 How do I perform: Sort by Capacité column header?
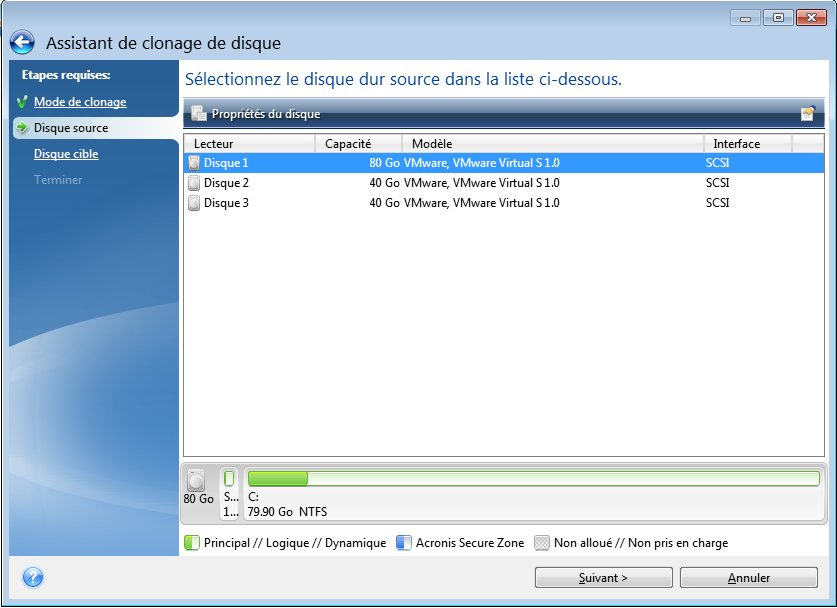click(358, 144)
